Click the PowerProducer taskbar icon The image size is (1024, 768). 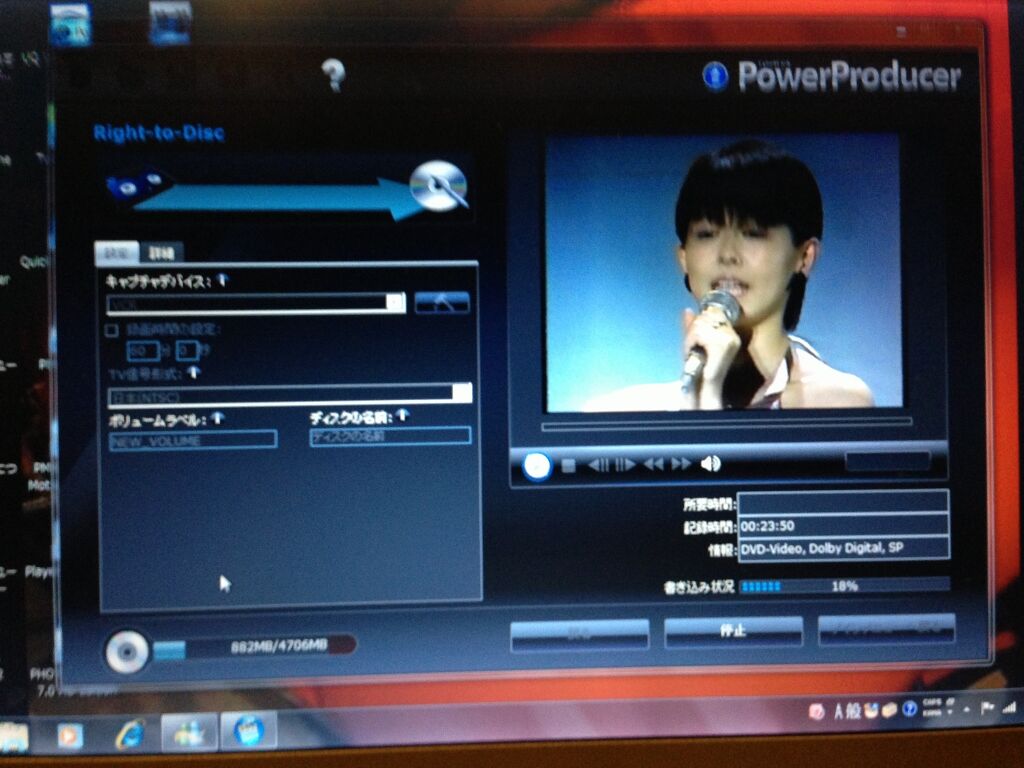point(248,729)
